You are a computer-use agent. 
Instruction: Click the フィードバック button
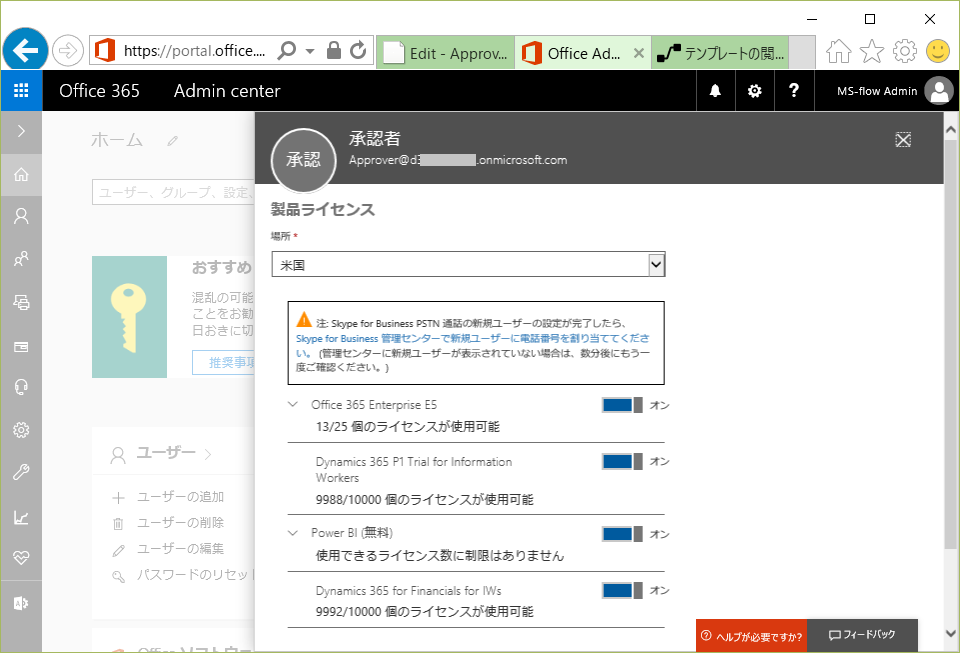(x=862, y=635)
